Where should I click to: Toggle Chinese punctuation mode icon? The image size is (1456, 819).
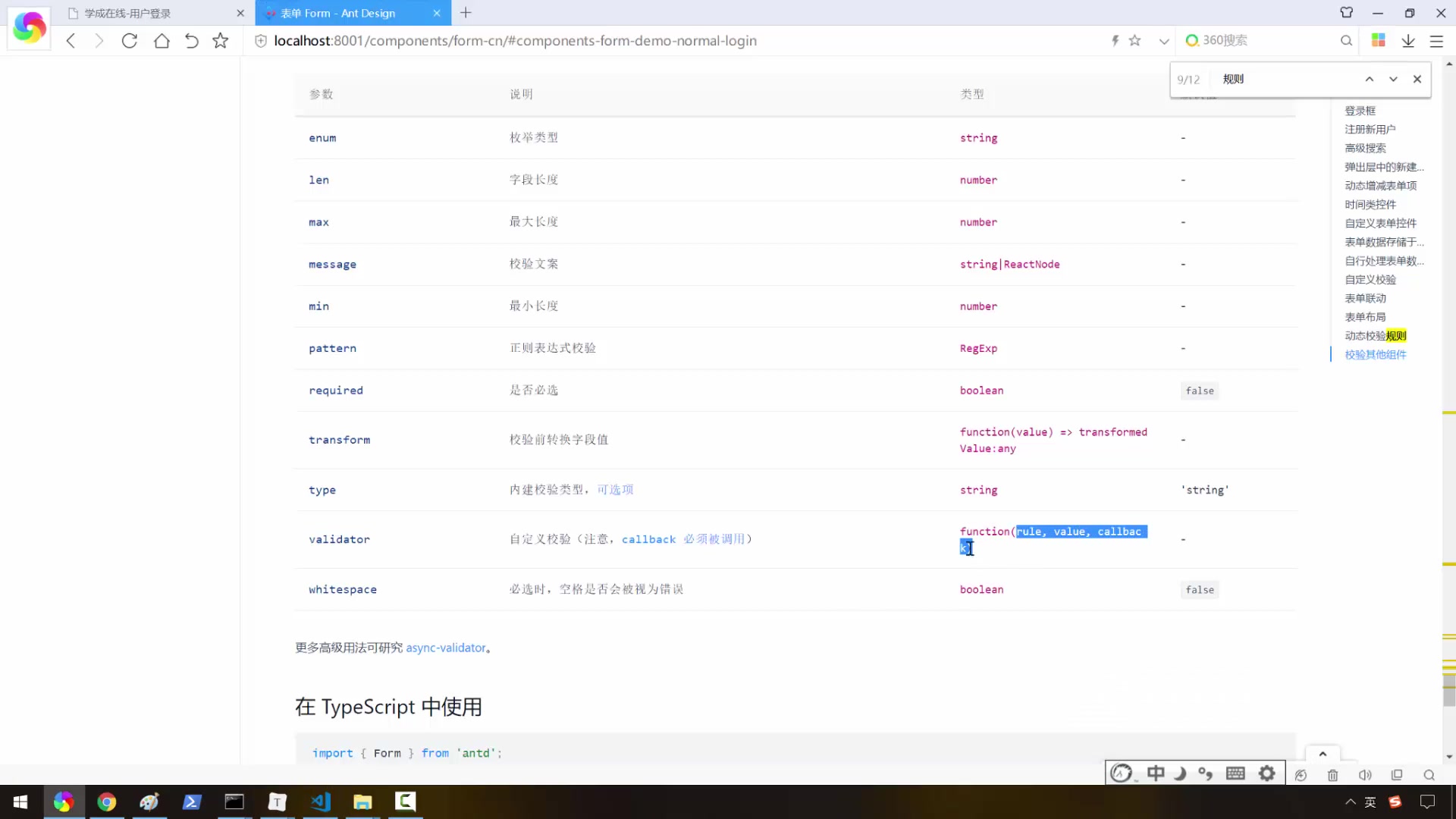tap(1206, 773)
